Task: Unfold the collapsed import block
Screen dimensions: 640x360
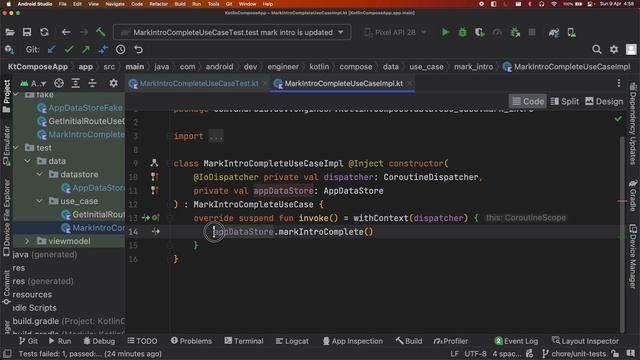Action: coord(216,136)
